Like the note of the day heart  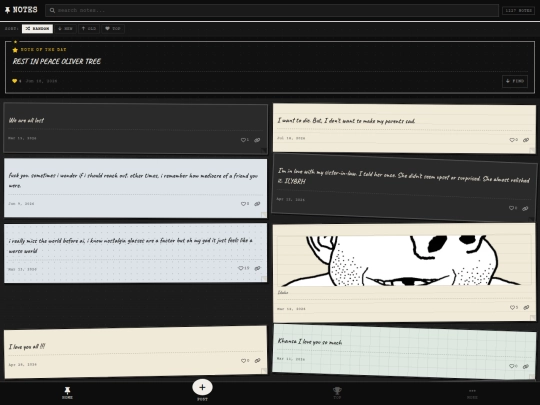click(x=14, y=81)
